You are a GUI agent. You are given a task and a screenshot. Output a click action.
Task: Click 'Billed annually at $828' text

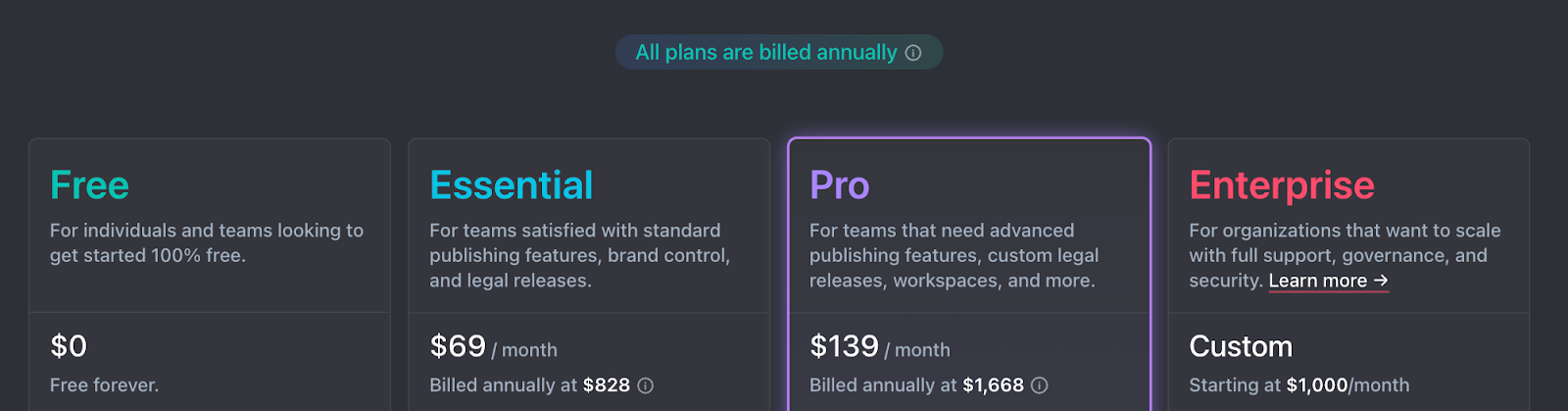(530, 385)
